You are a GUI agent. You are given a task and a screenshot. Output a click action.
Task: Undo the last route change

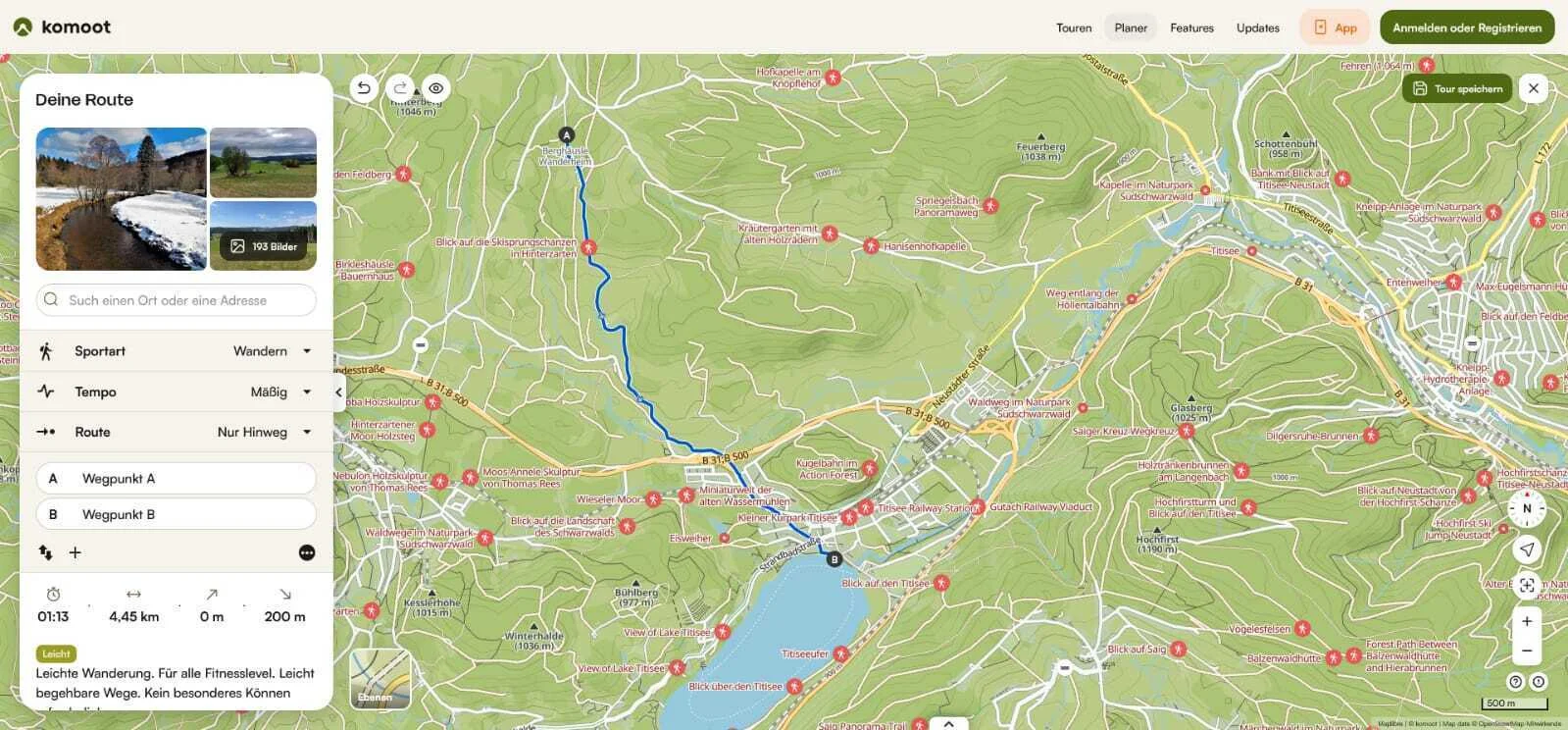(364, 88)
